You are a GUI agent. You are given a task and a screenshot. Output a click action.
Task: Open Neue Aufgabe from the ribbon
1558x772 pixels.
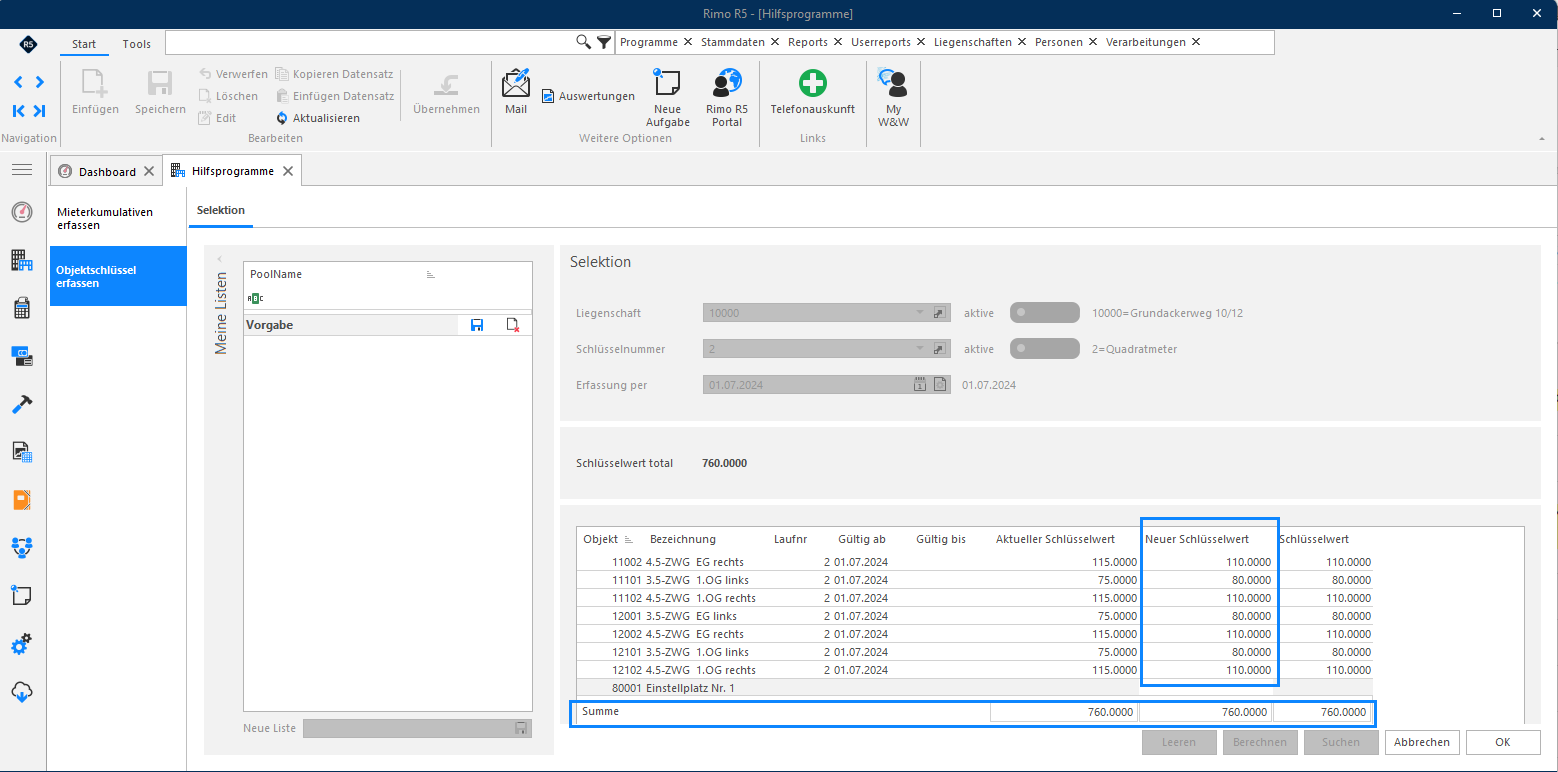(x=667, y=97)
